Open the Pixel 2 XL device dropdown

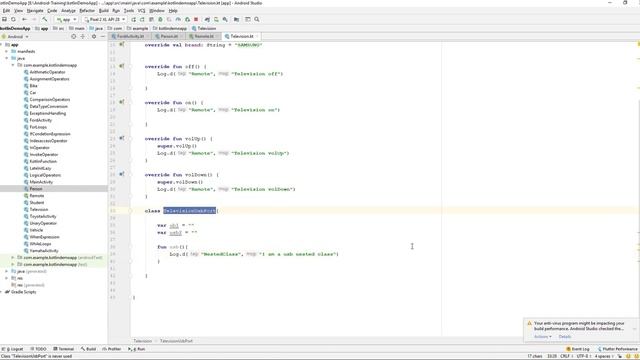pyautogui.click(x=104, y=19)
